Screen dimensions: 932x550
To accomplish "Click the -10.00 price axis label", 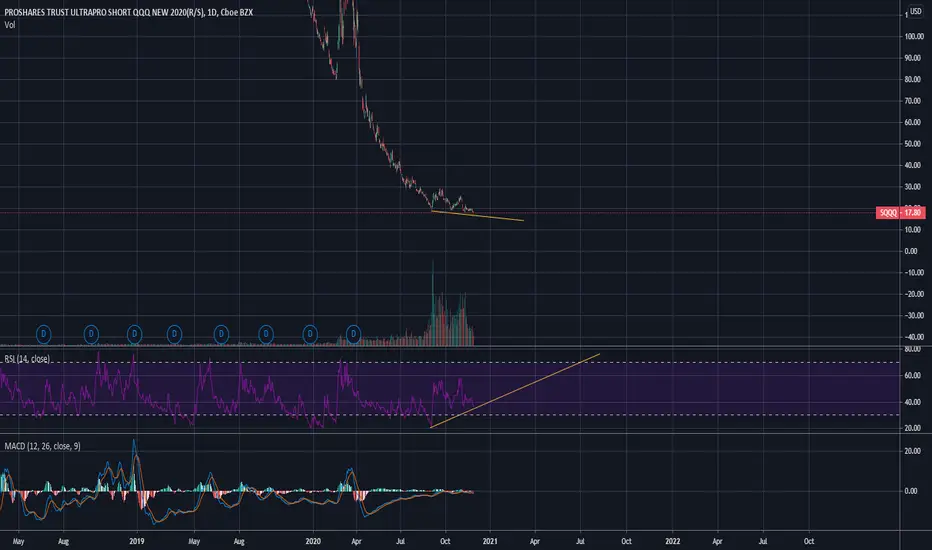I will [x=914, y=272].
